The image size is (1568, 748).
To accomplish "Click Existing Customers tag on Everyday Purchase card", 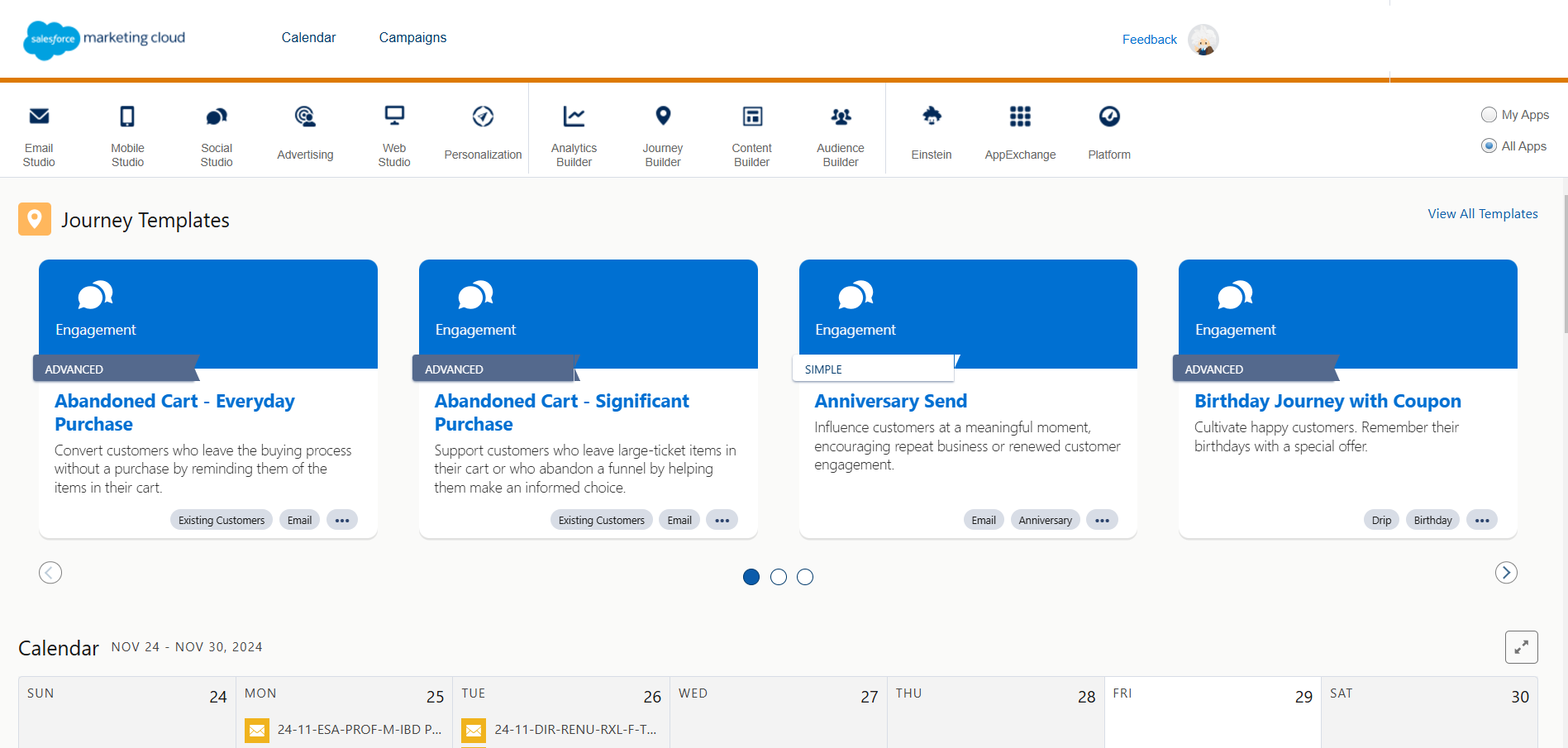I will tap(222, 520).
